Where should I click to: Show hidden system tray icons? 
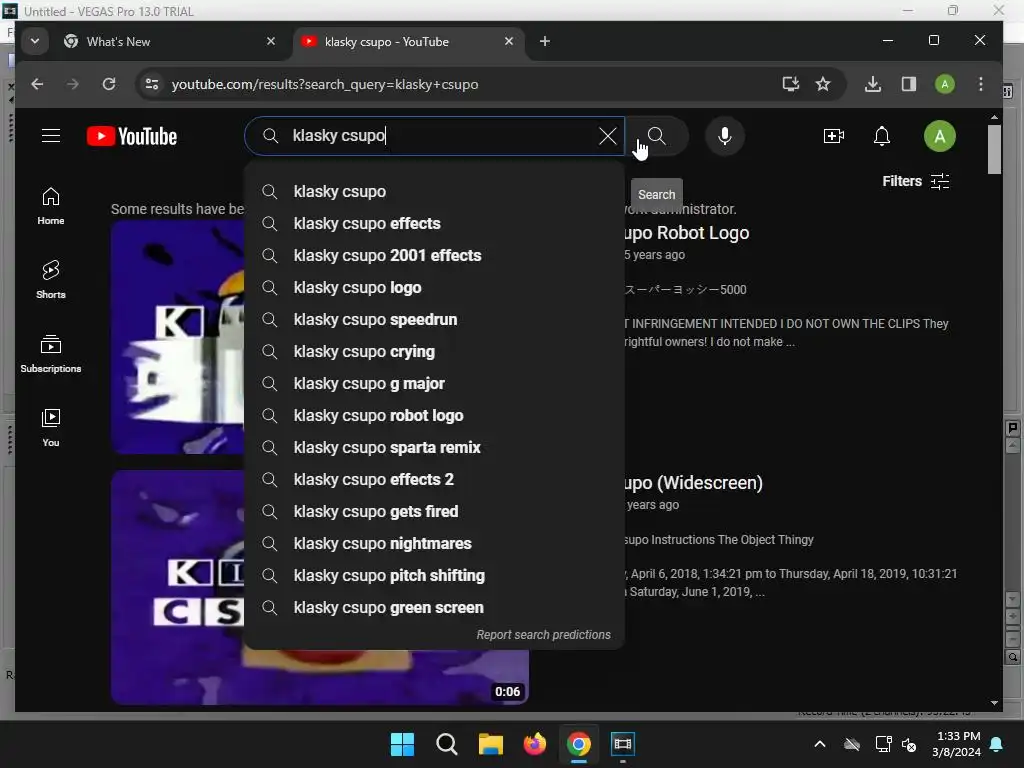coord(820,744)
